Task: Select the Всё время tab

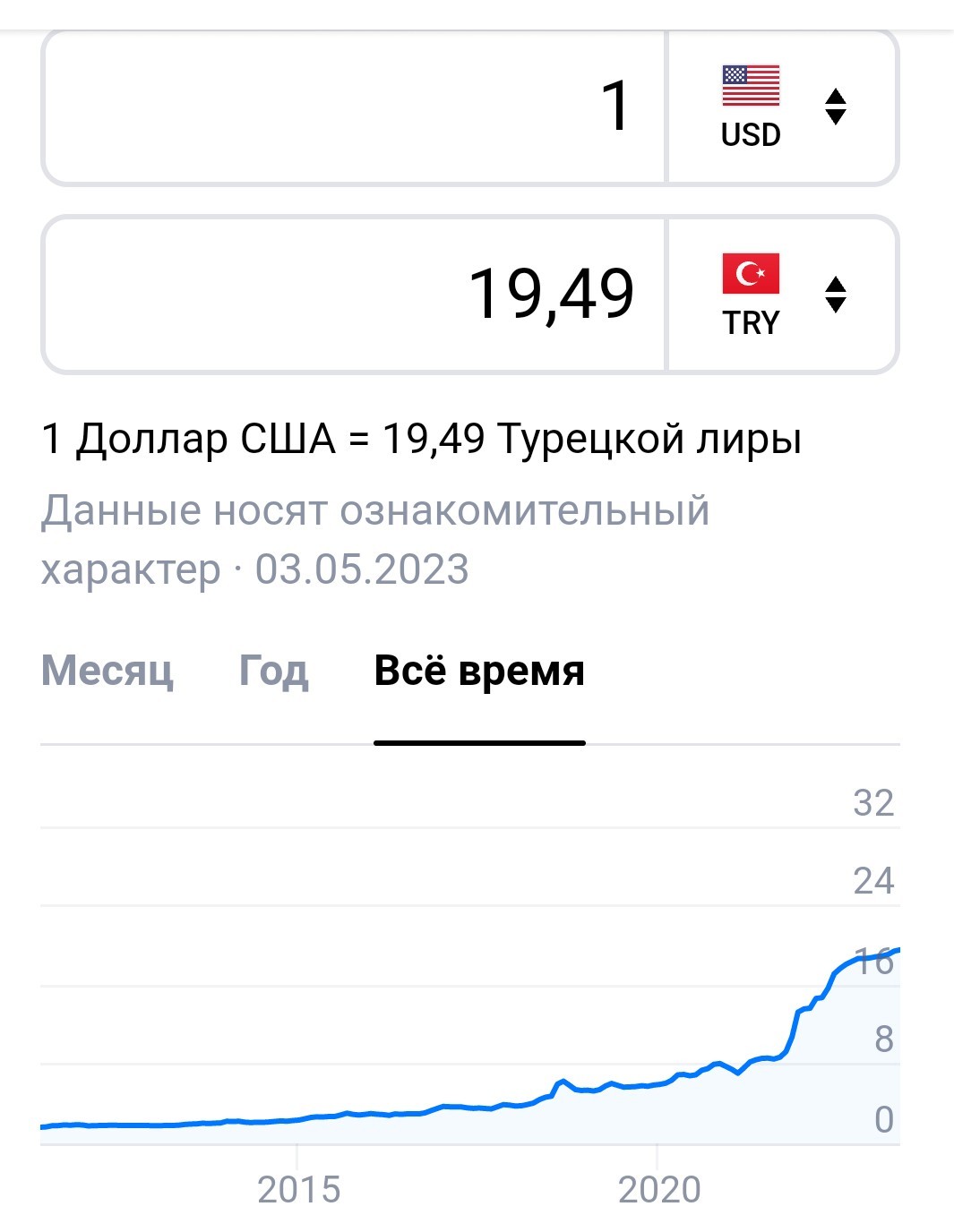Action: [x=479, y=671]
